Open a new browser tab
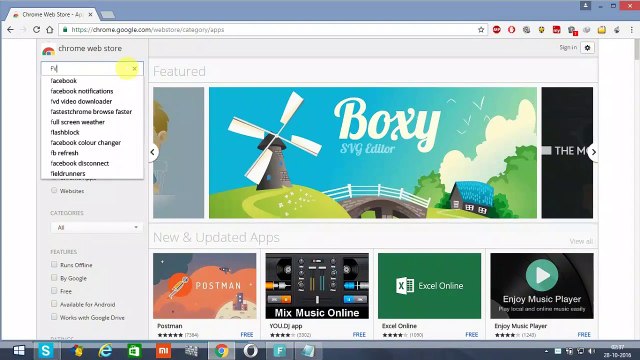This screenshot has width=640, height=360. pos(108,15)
